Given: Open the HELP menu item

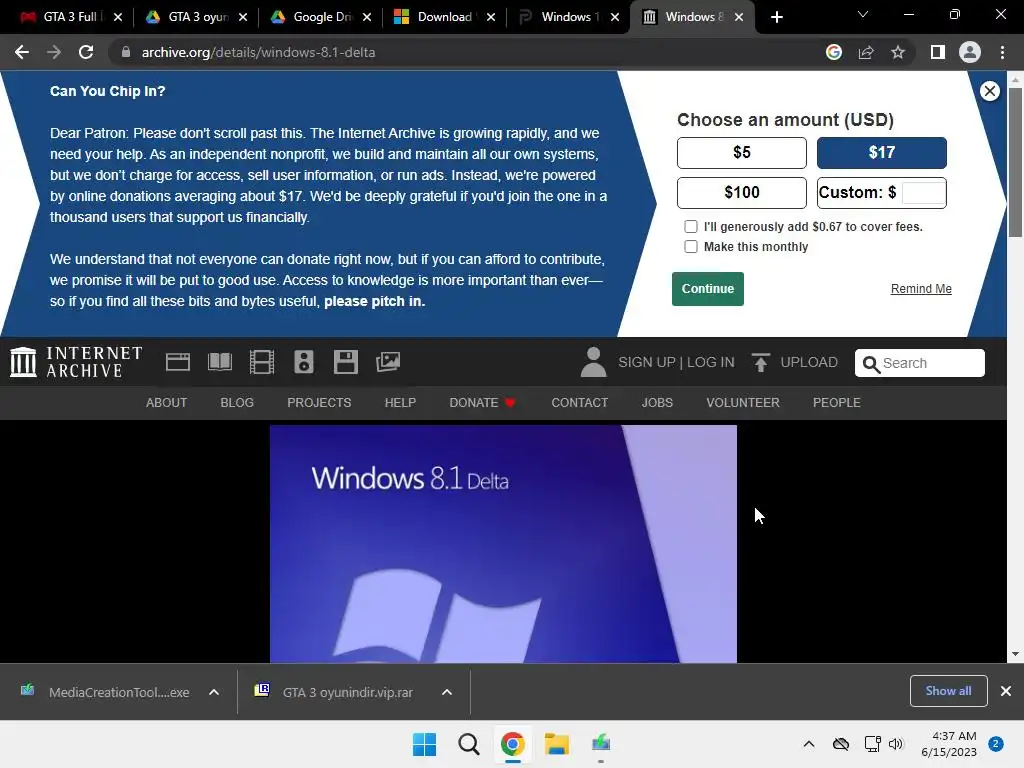Looking at the screenshot, I should 400,403.
